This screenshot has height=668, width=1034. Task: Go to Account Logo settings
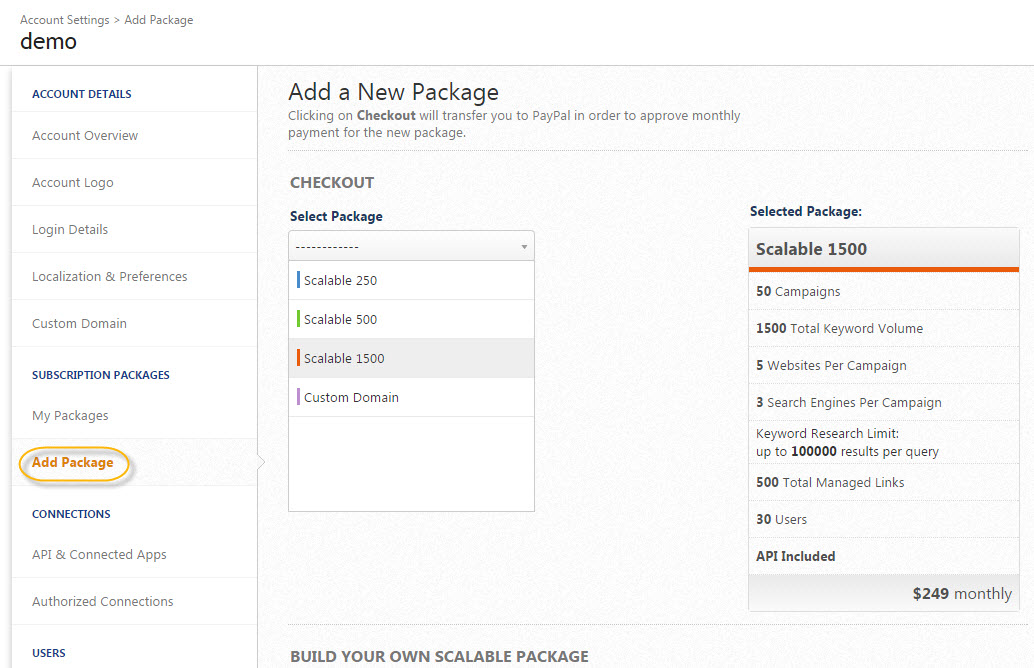click(73, 182)
